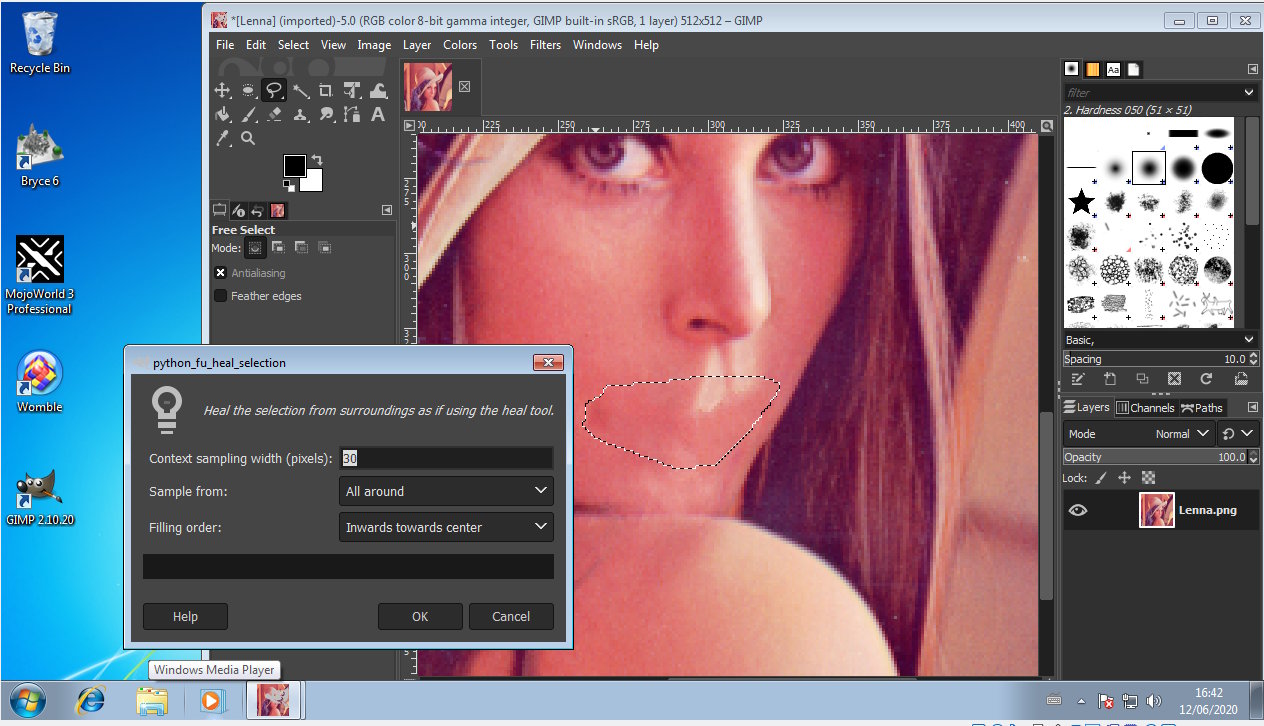Open the Start menu orb
1264x726 pixels.
point(27,700)
